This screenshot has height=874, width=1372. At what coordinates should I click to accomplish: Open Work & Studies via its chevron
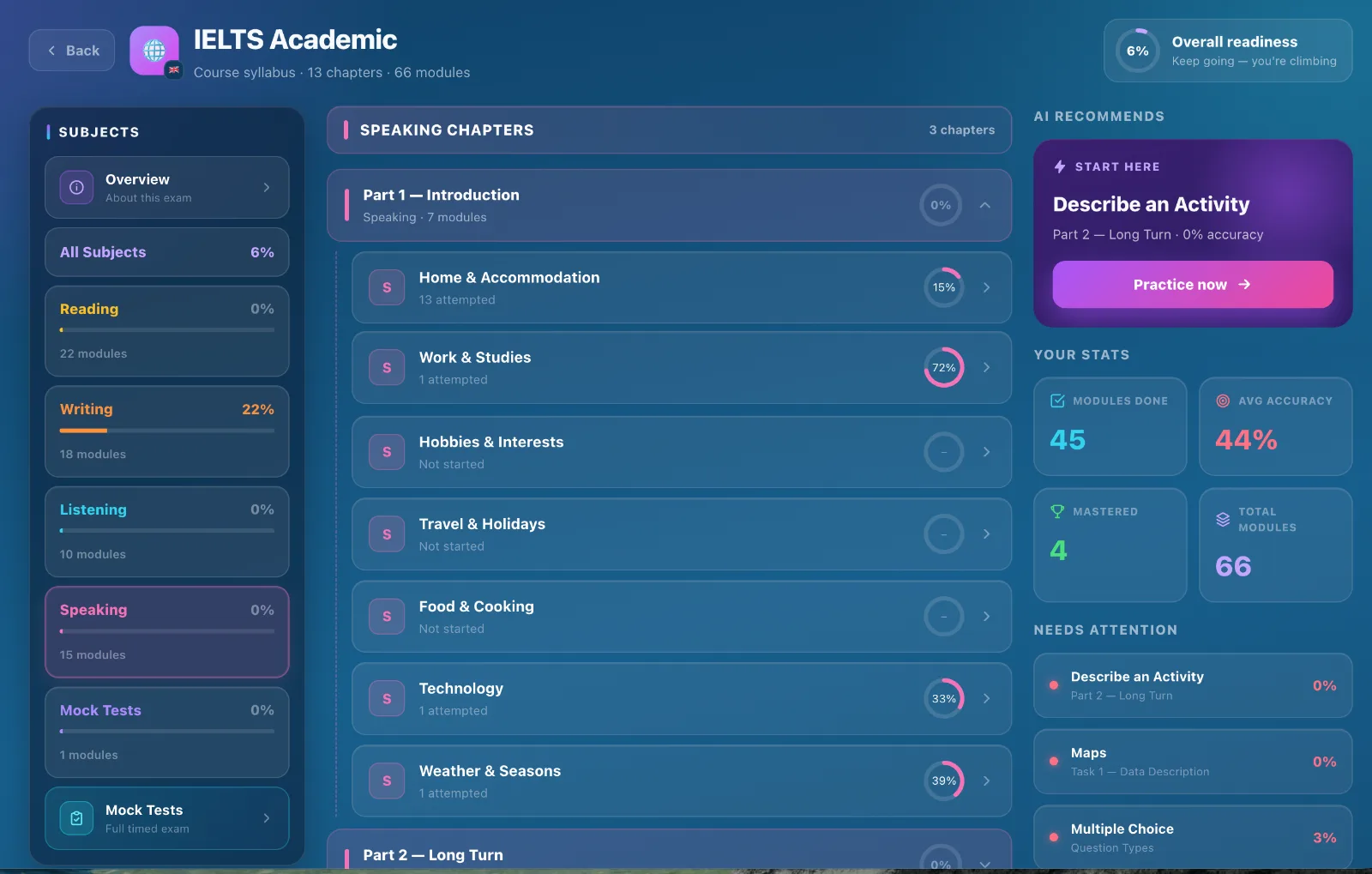click(987, 367)
